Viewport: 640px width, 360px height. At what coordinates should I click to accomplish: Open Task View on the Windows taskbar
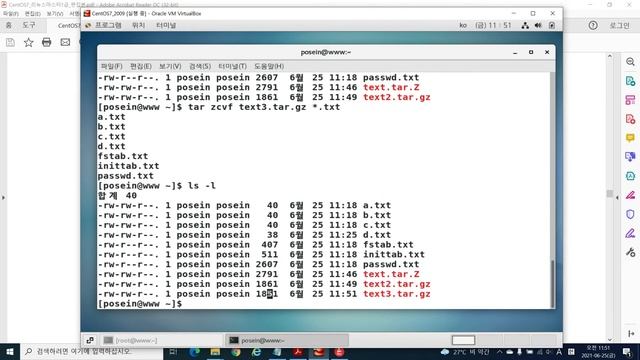coord(173,351)
